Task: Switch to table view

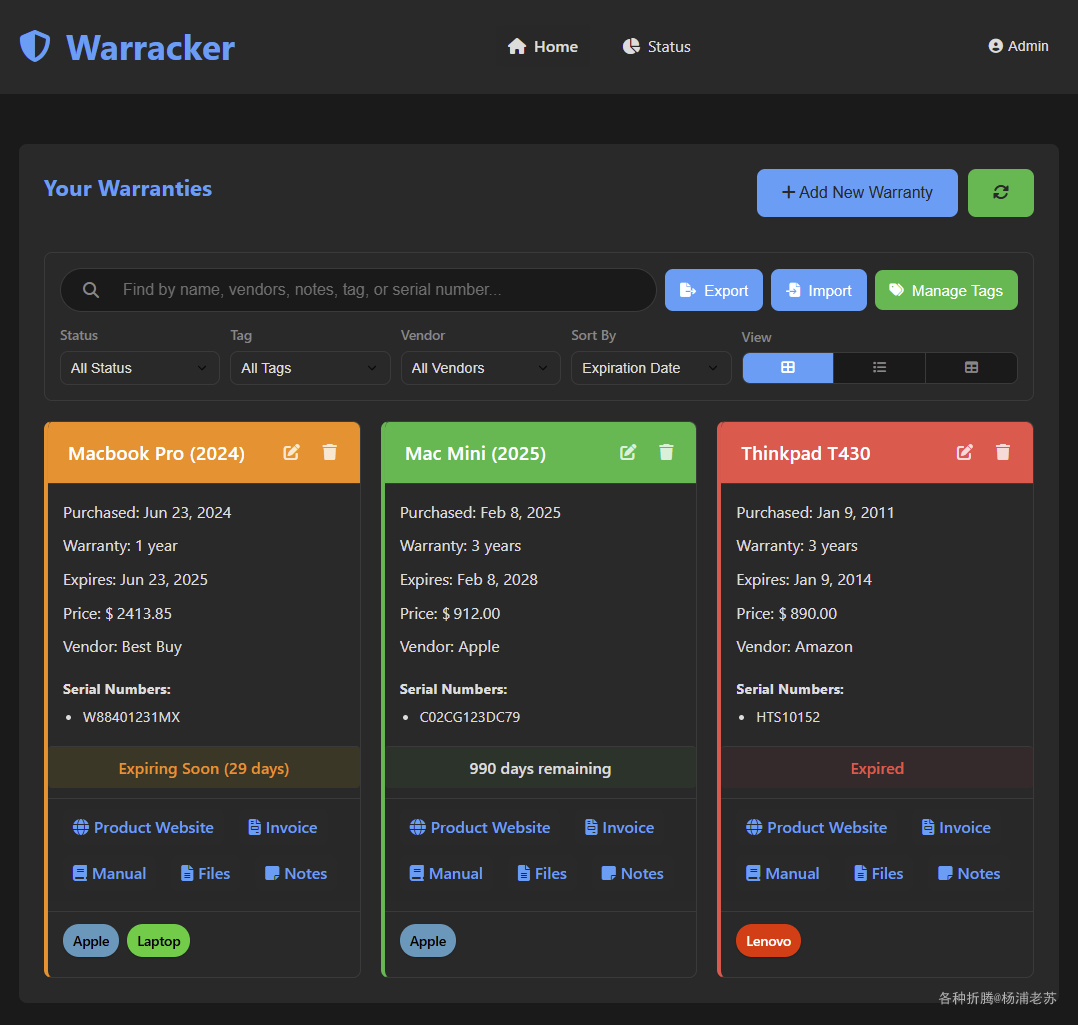Action: [971, 368]
